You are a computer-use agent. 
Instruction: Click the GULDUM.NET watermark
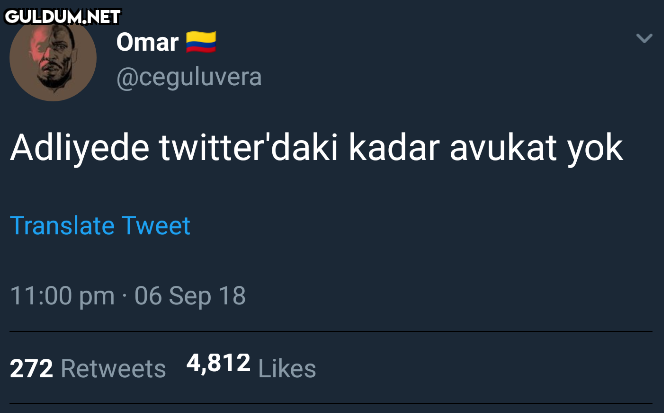coord(62,16)
